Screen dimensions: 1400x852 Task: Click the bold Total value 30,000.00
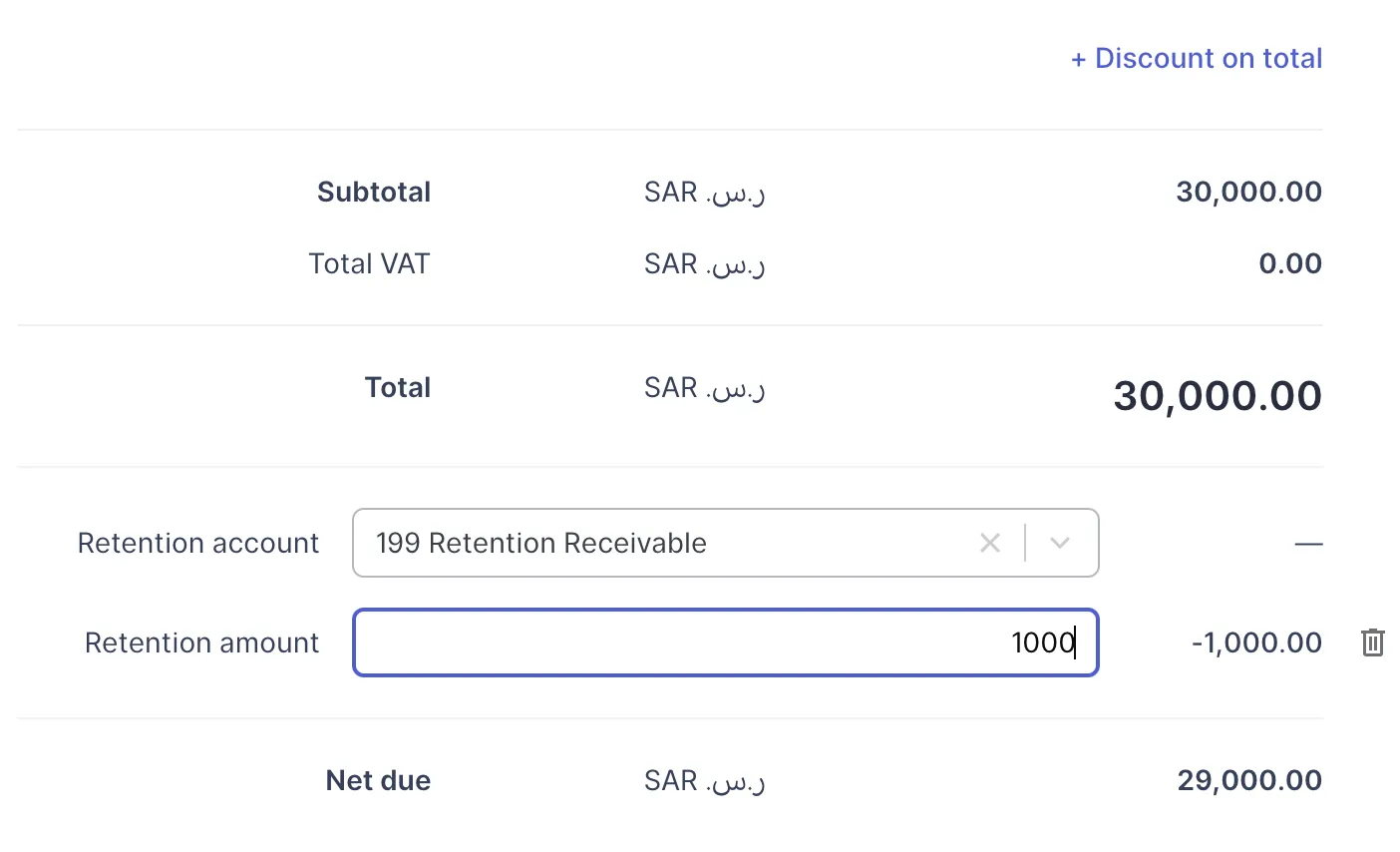[1217, 395]
